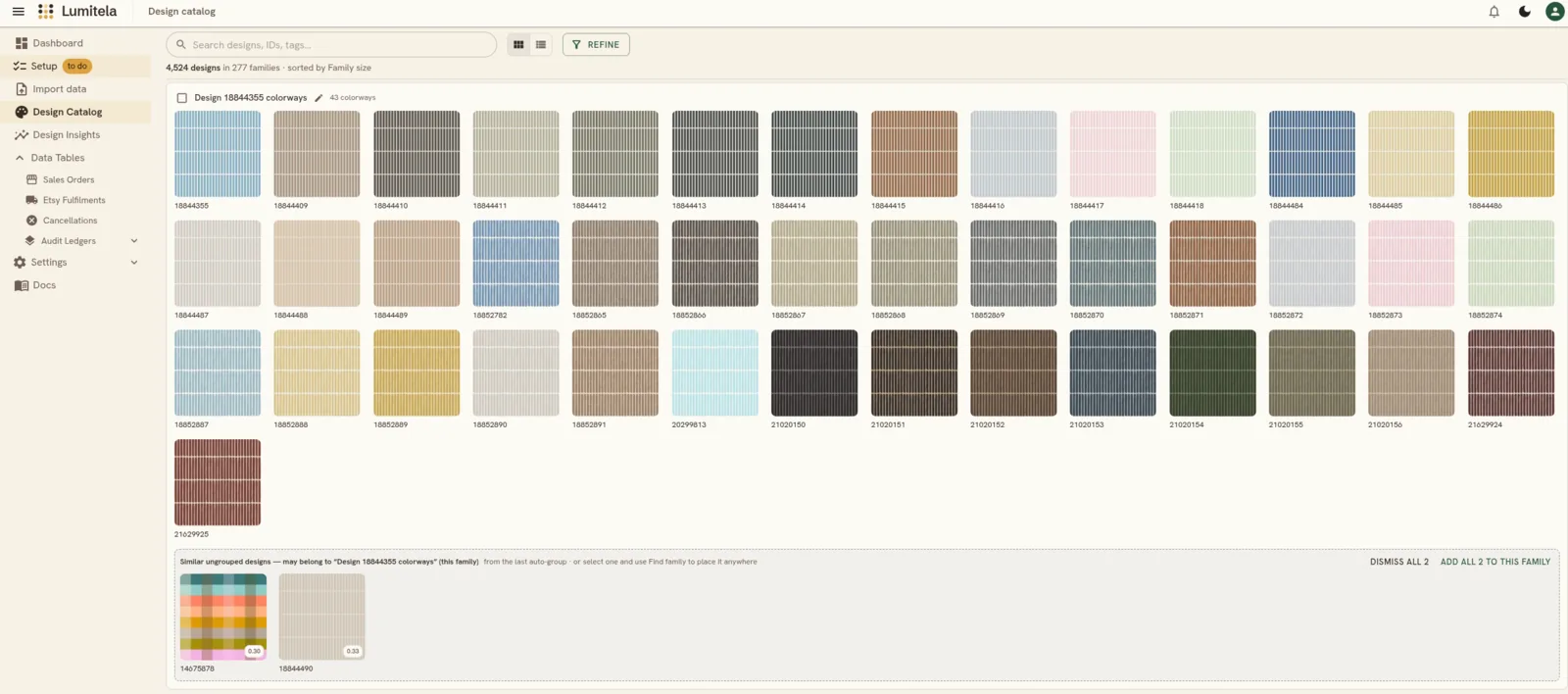Image resolution: width=1568 pixels, height=694 pixels.
Task: Open thumbnail 21629925 maroon design
Action: coord(218,482)
